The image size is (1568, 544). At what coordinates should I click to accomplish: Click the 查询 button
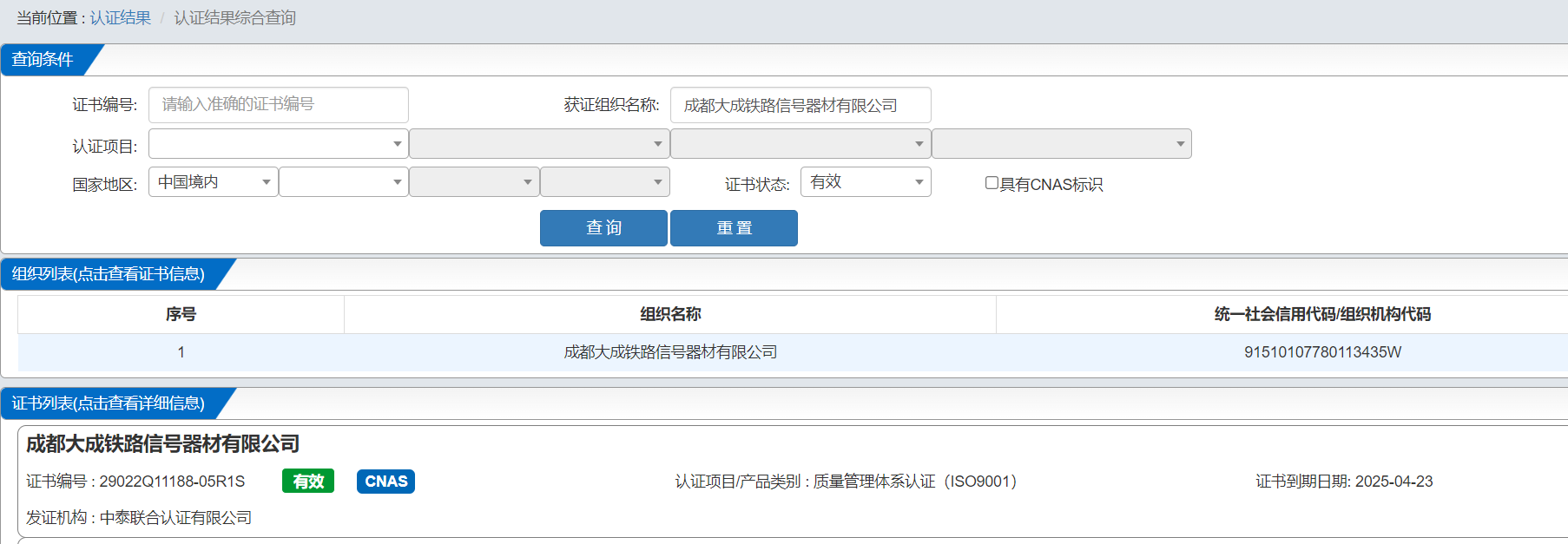(x=603, y=228)
